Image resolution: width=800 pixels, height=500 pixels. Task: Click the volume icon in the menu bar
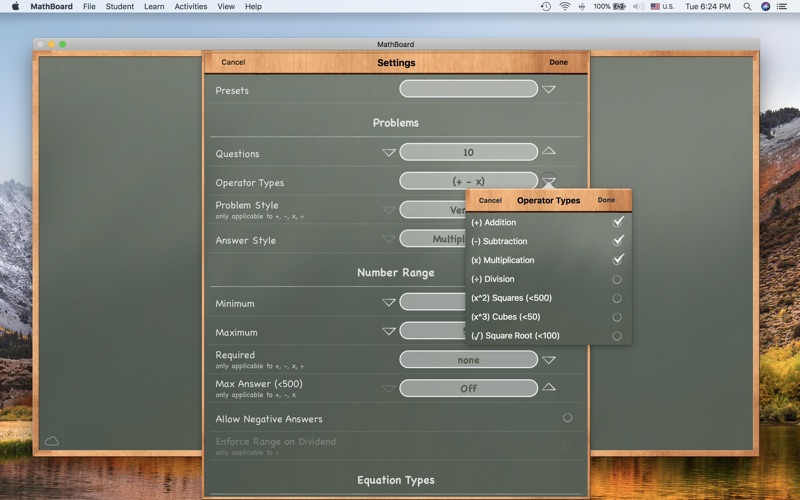(x=638, y=7)
